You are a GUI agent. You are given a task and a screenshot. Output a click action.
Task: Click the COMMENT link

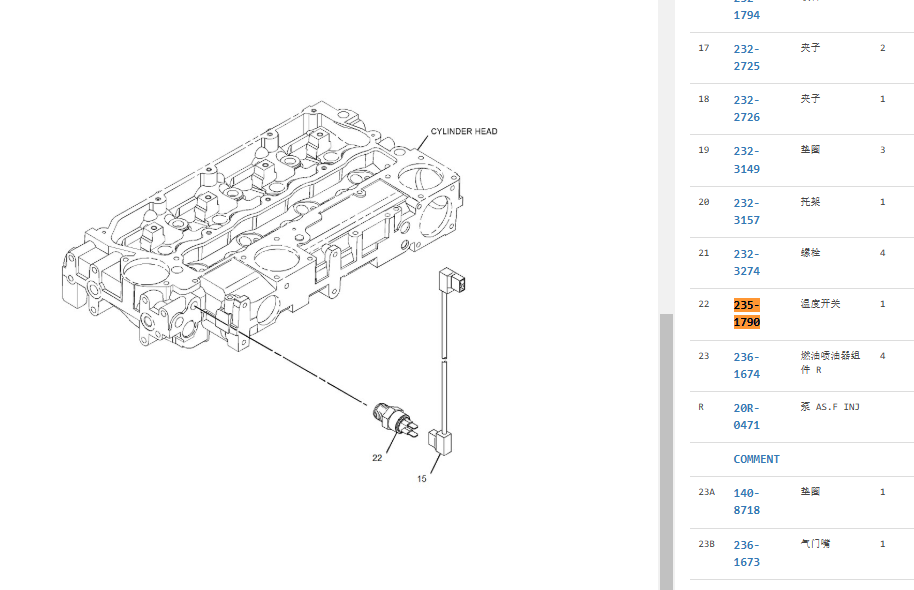[x=756, y=459]
